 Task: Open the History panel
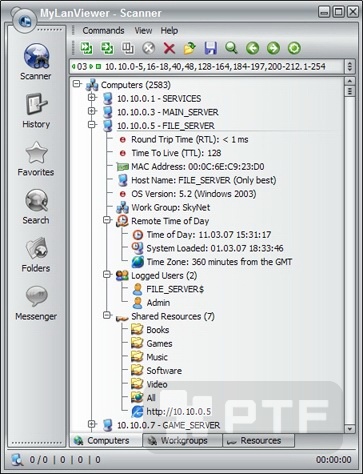coord(36,111)
